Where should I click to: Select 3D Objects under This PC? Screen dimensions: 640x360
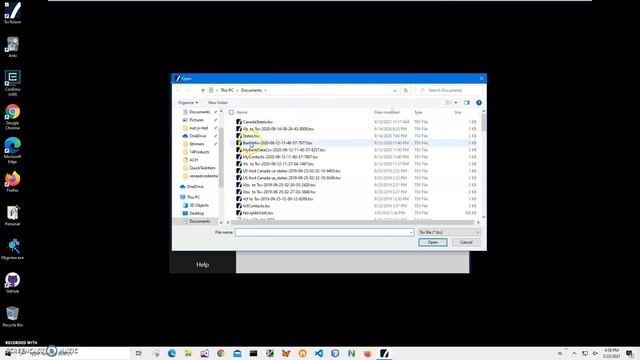199,205
